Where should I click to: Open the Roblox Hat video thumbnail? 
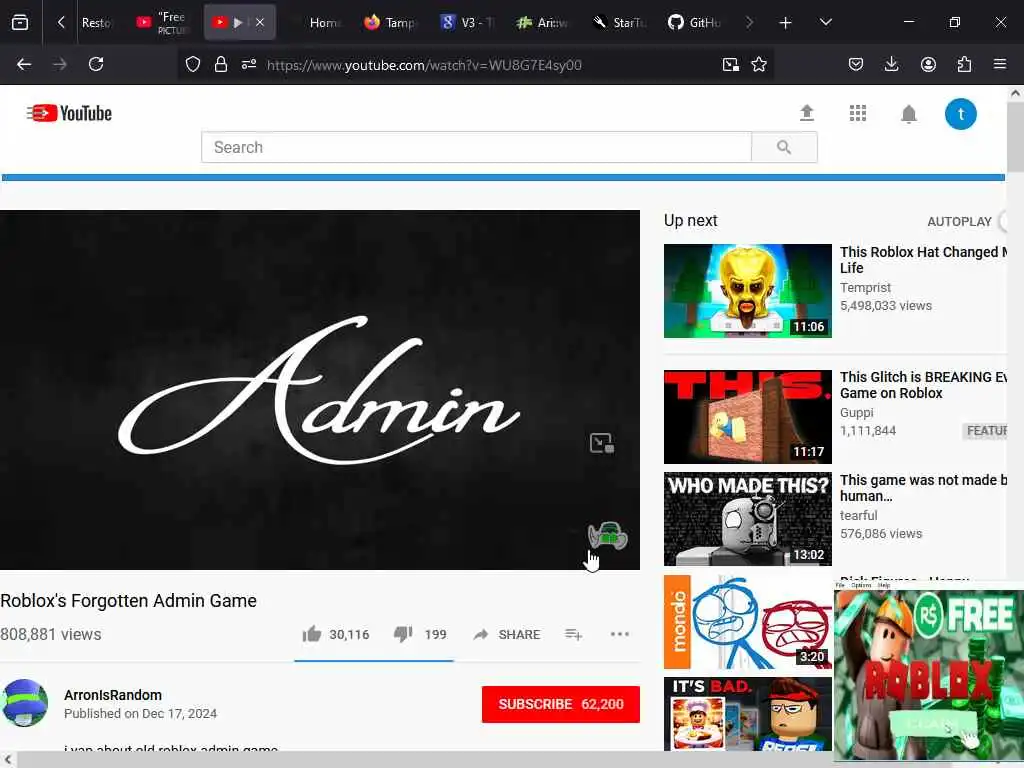pyautogui.click(x=748, y=291)
